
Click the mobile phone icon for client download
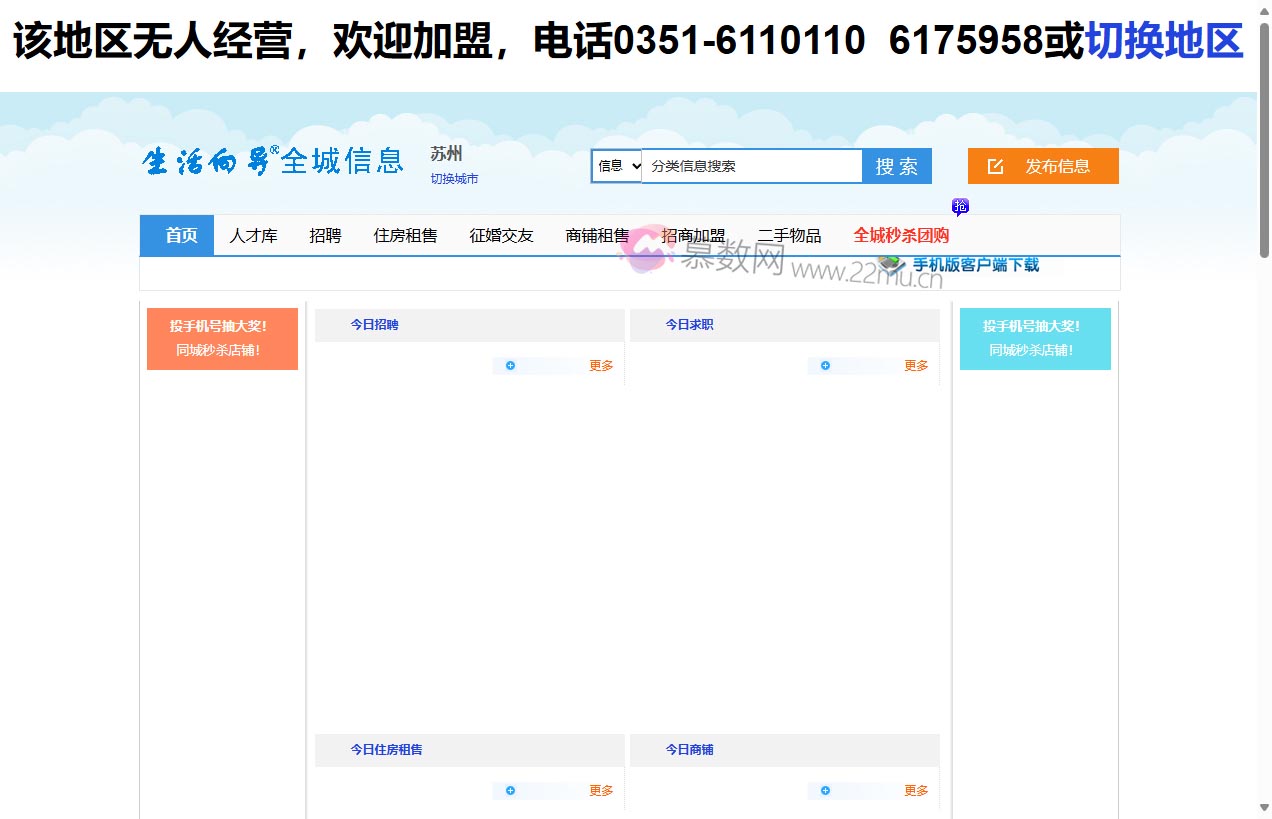click(x=889, y=264)
